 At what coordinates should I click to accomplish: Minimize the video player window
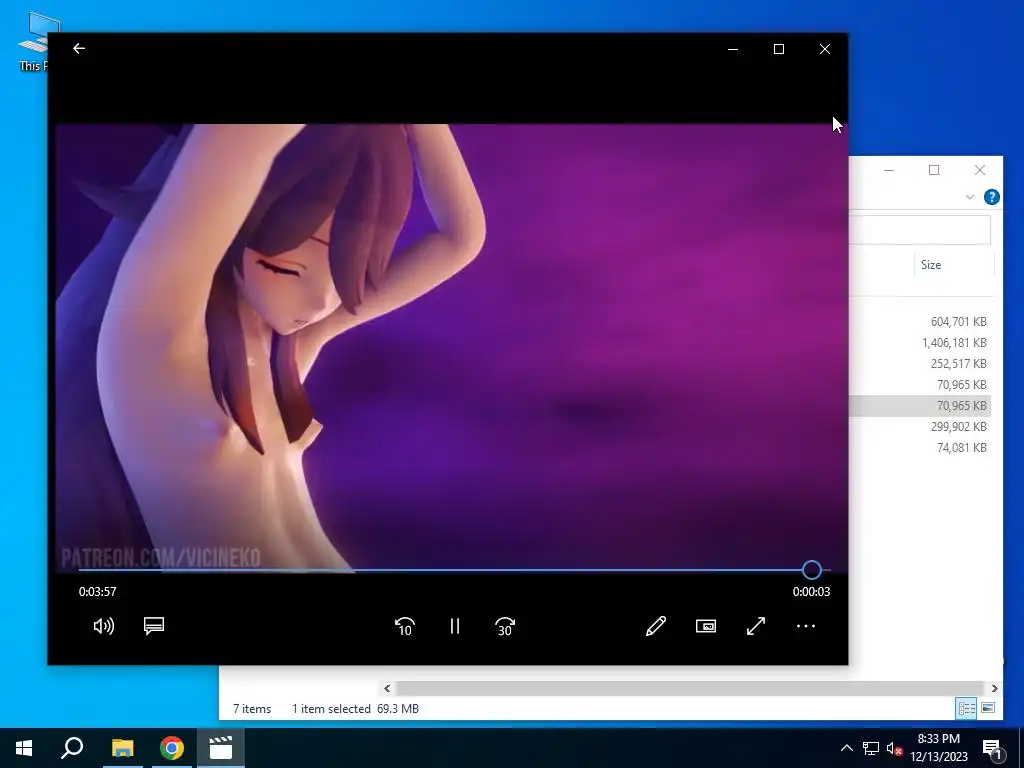tap(733, 49)
